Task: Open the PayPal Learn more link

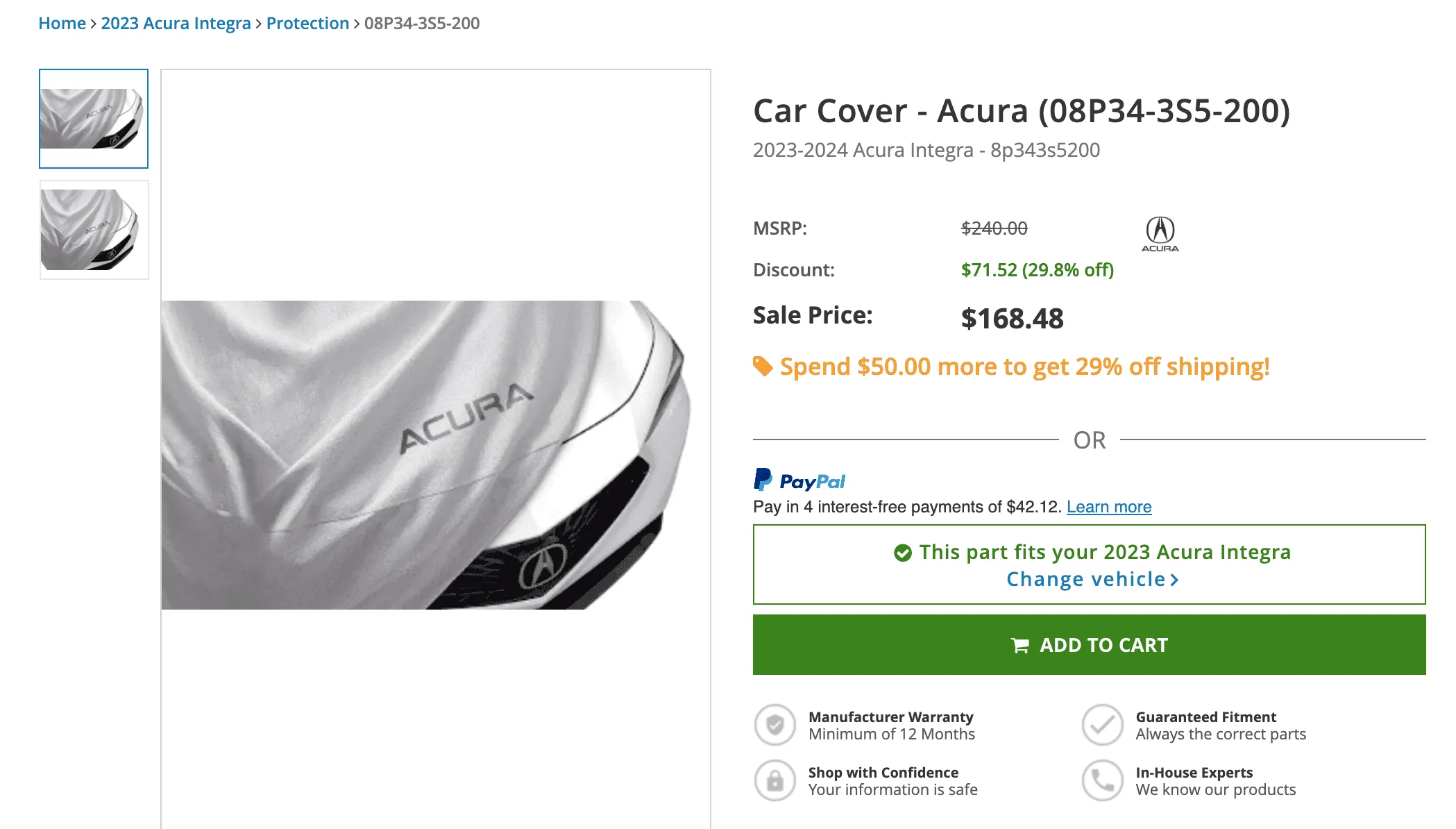Action: point(1108,507)
